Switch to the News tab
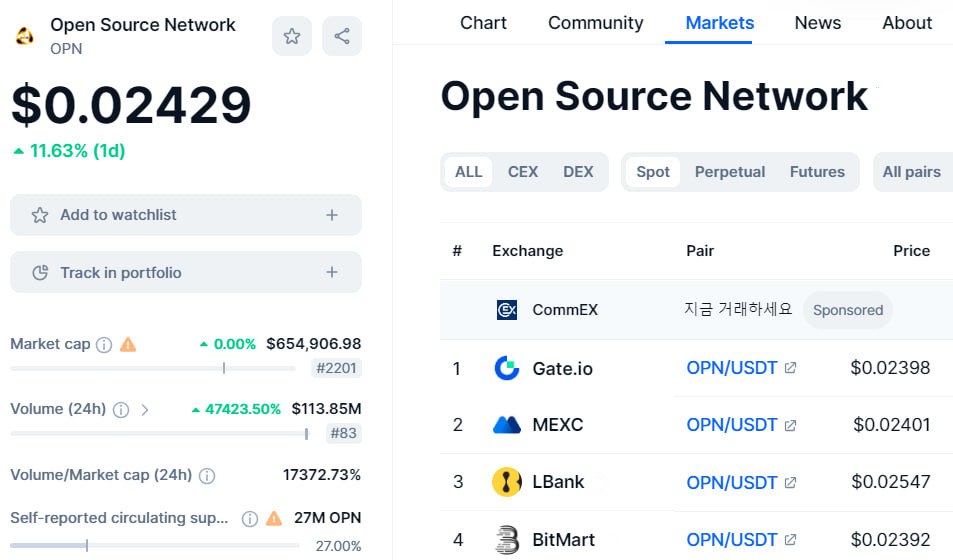 tap(818, 22)
